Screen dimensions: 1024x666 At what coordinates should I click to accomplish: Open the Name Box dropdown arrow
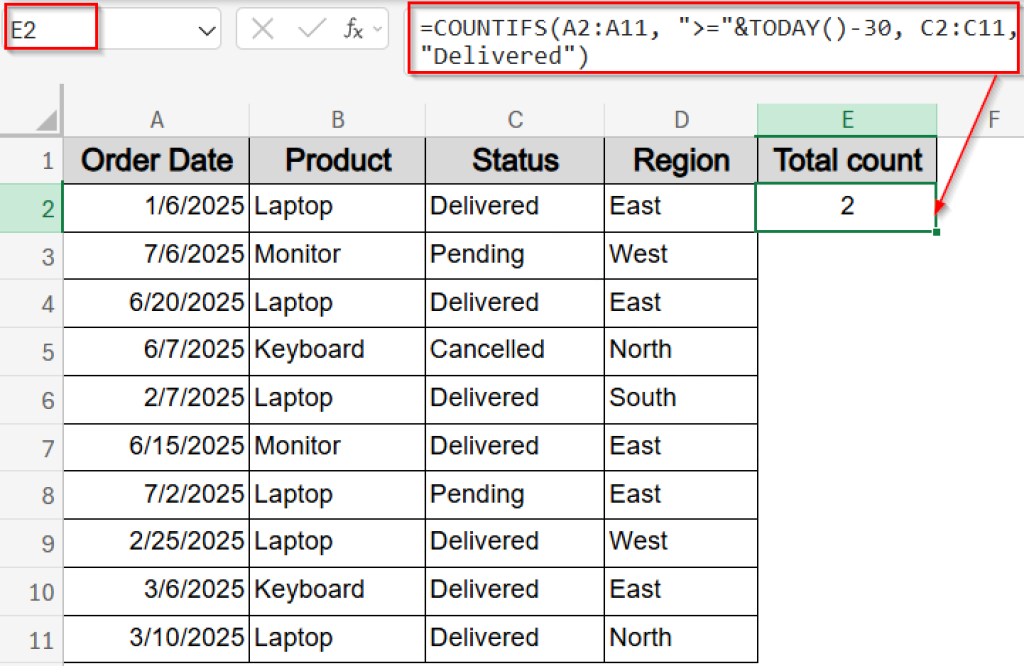coord(205,28)
